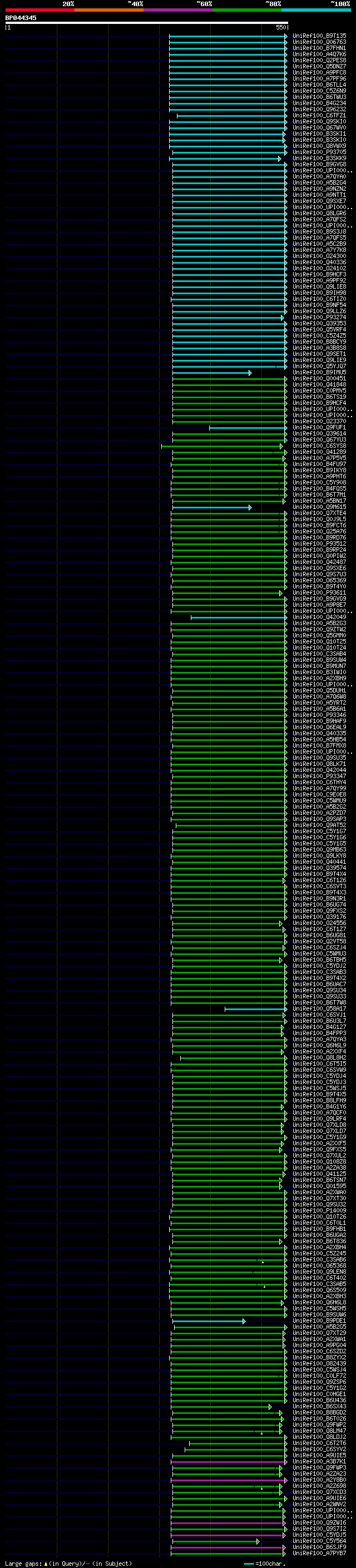Select label UniRef100_P93705
This screenshot has width=356, height=1568.
point(319,152)
